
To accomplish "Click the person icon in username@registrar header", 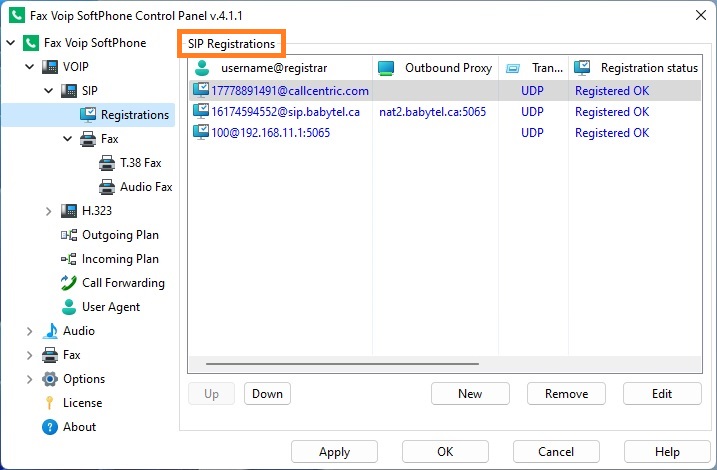I will 202,68.
